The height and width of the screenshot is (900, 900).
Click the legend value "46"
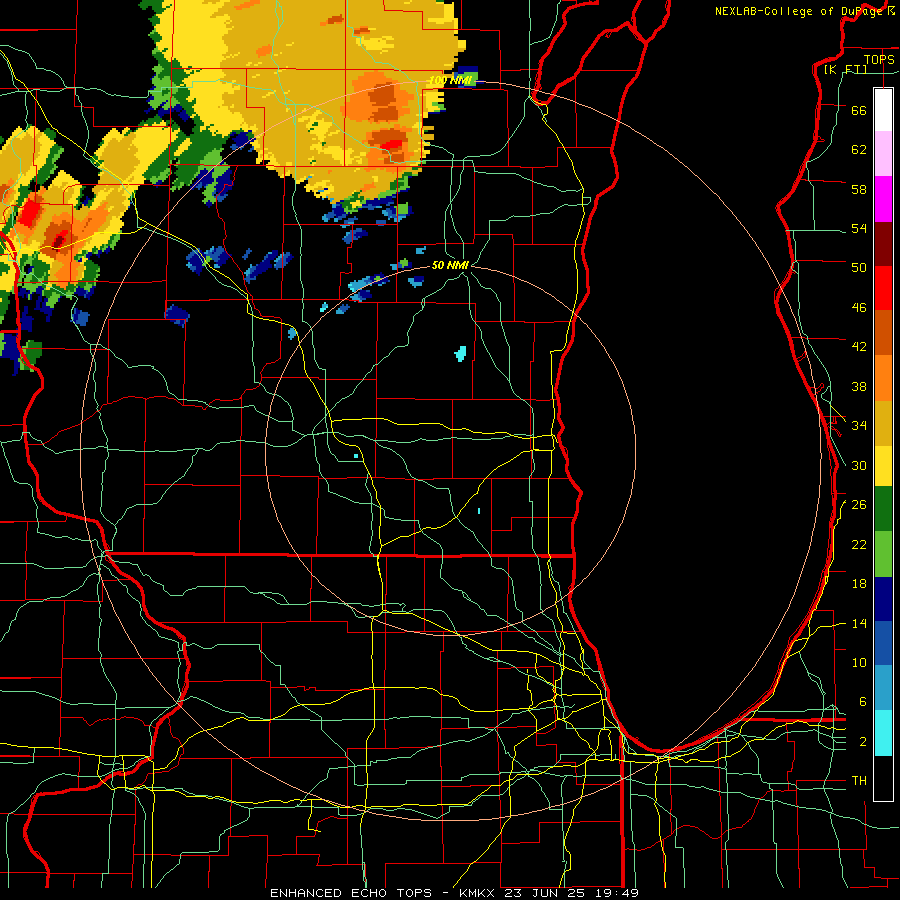tap(859, 308)
